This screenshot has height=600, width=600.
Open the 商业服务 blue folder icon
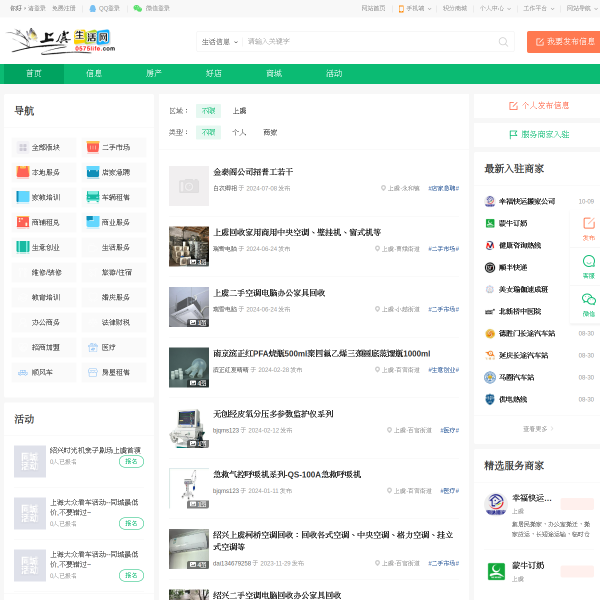coord(93,222)
